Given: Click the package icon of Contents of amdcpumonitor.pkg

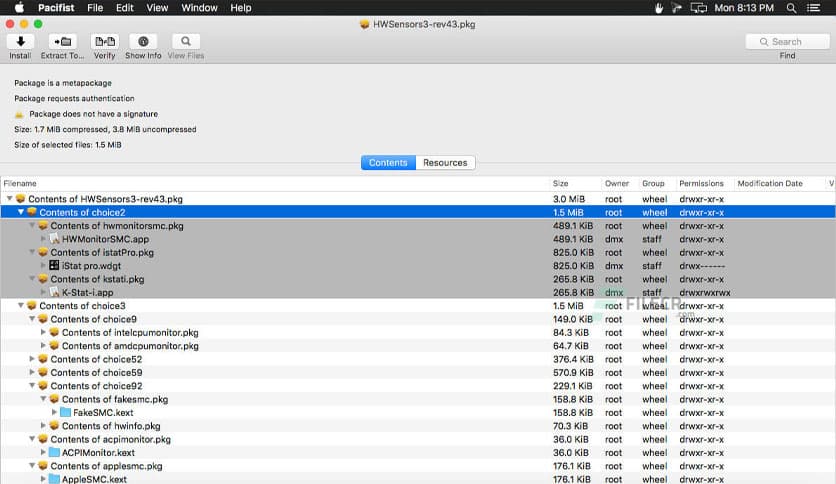Looking at the screenshot, I should [x=54, y=345].
